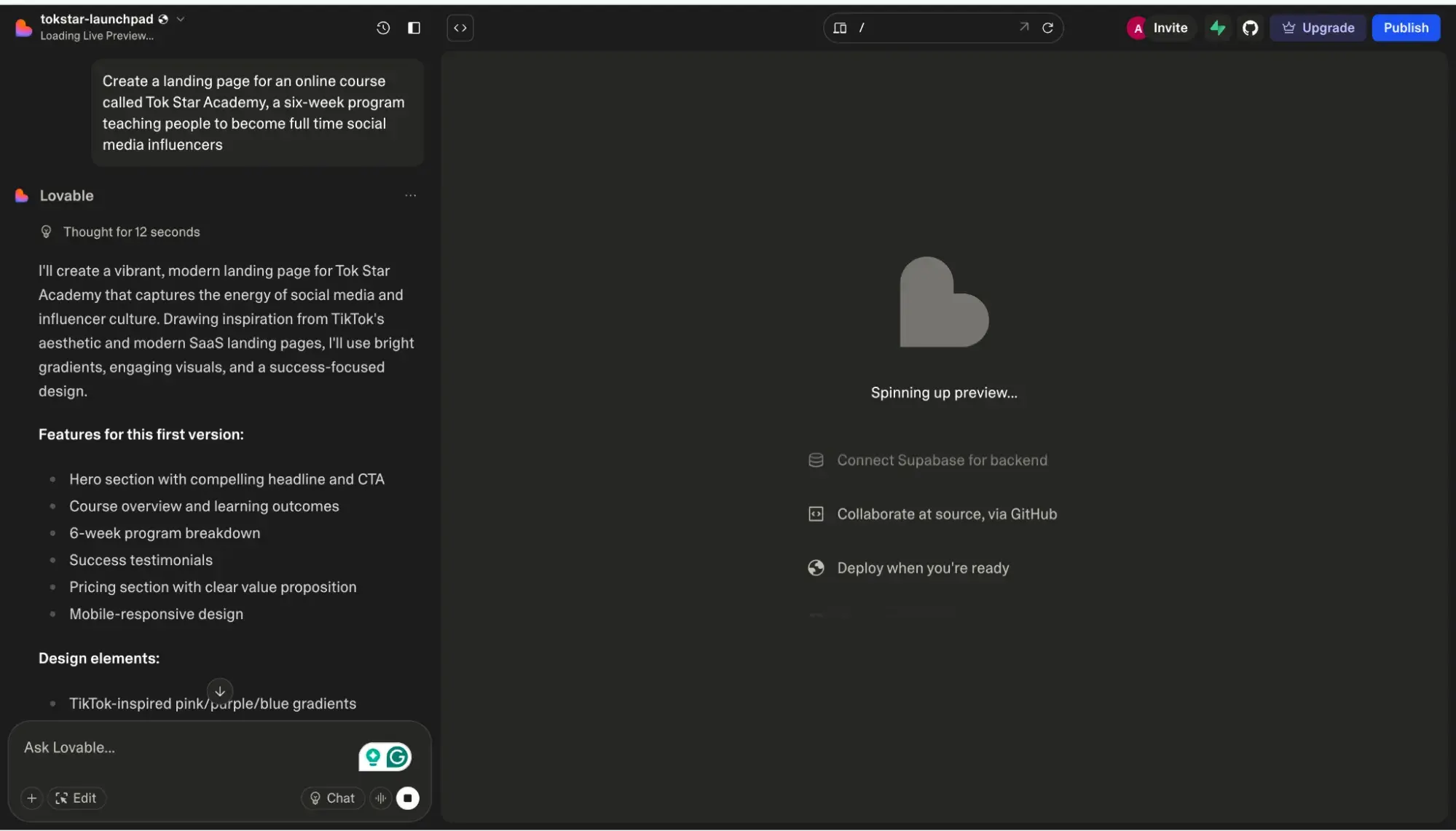Open preview in new tab arrow icon

[1024, 27]
